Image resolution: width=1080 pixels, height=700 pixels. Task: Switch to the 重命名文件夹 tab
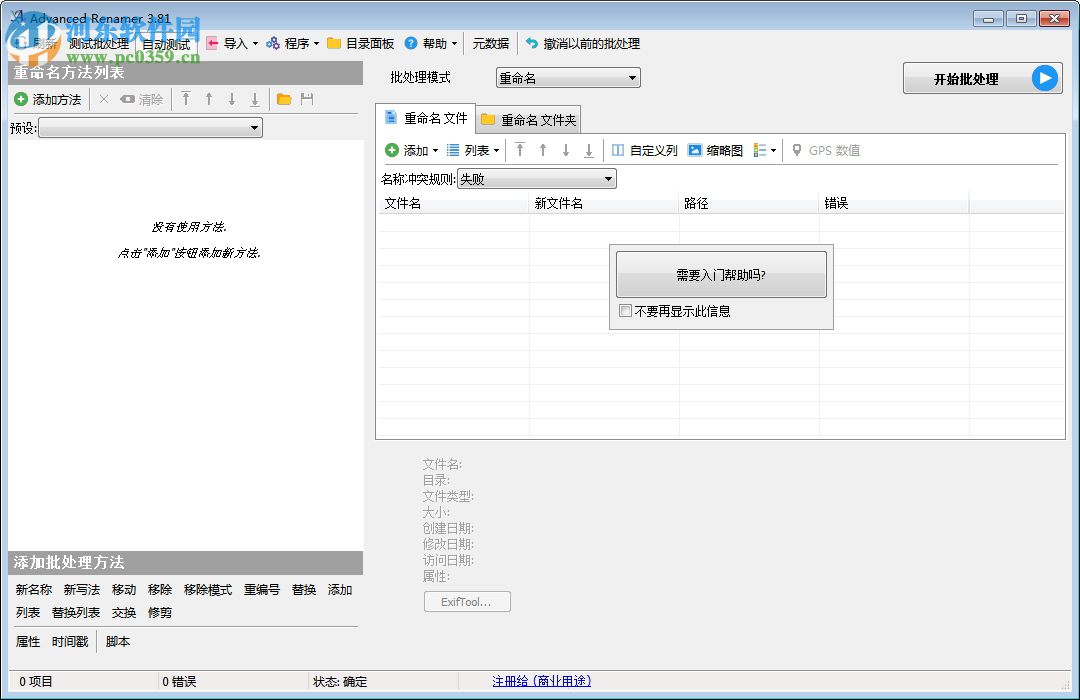pyautogui.click(x=528, y=117)
